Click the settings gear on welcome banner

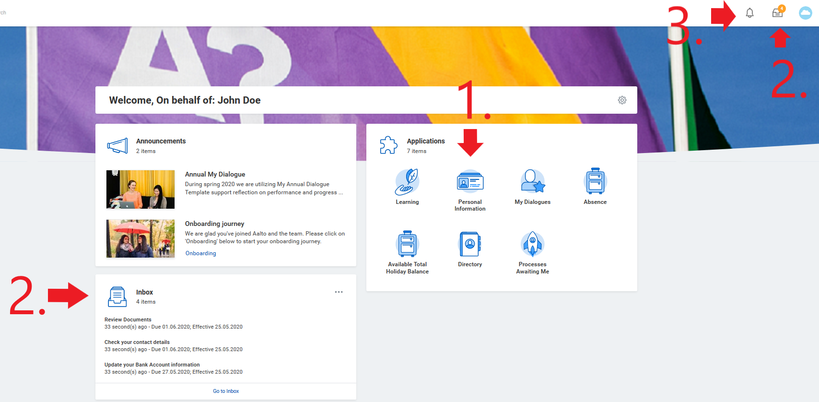pyautogui.click(x=622, y=100)
